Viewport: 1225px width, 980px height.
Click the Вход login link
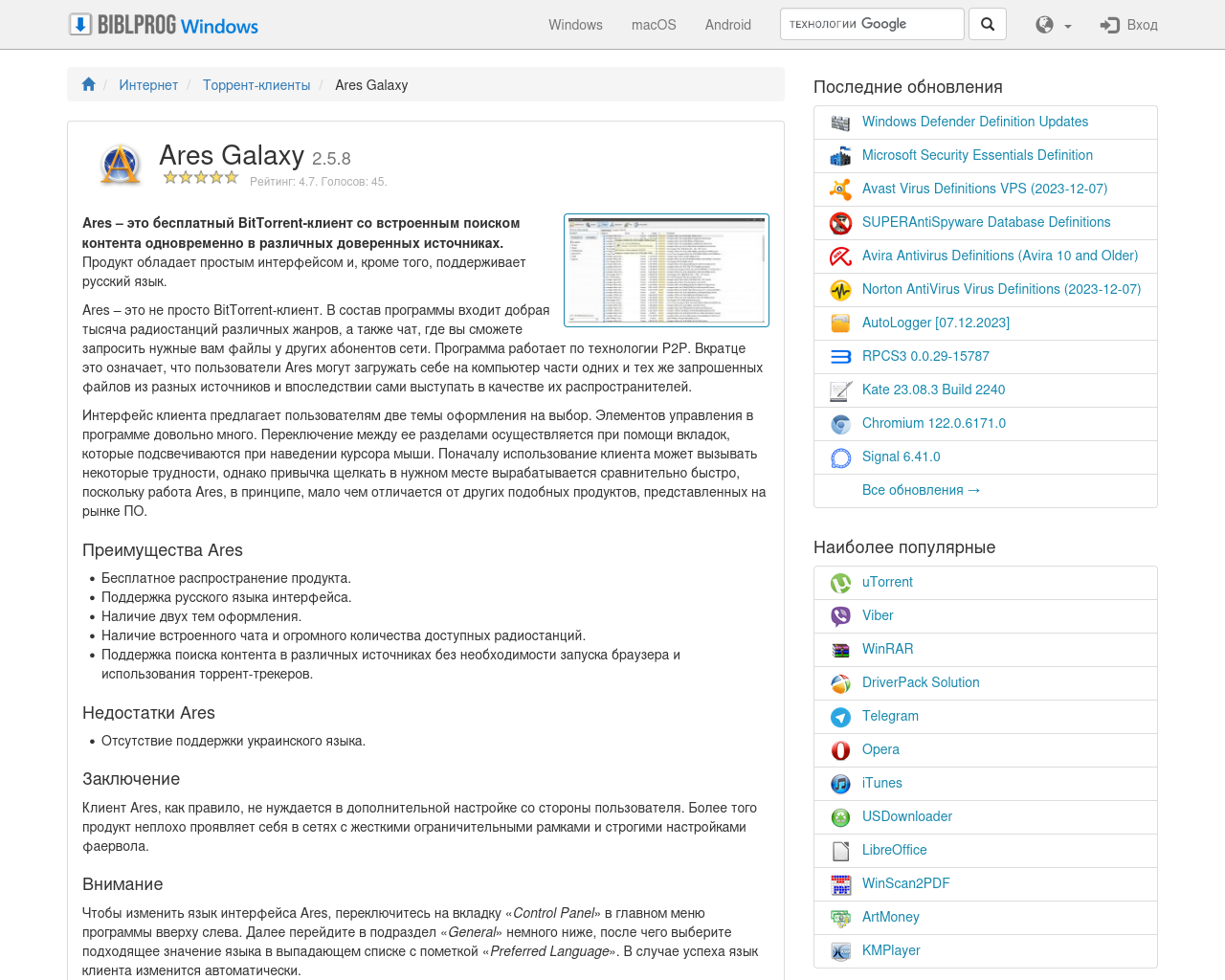pos(1129,25)
